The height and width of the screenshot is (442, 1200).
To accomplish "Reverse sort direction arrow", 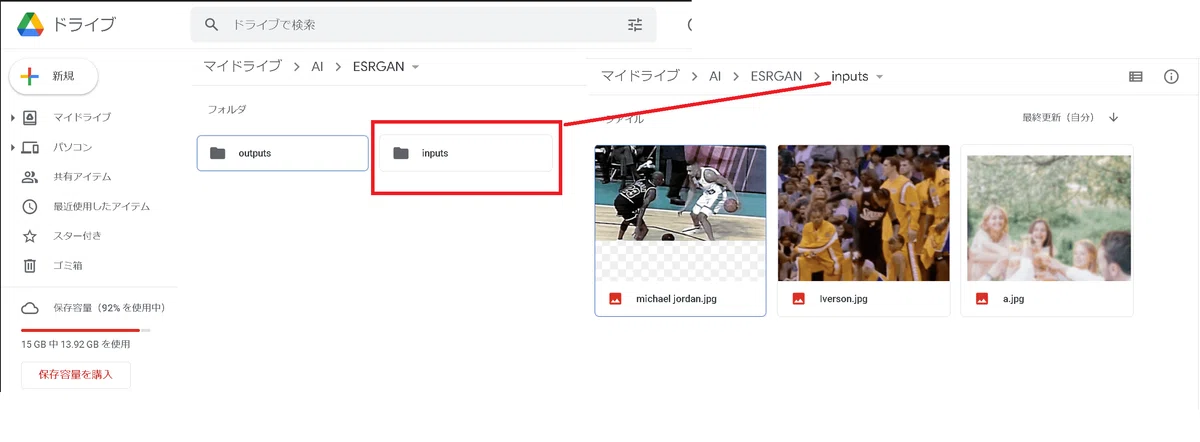I will click(x=1113, y=118).
